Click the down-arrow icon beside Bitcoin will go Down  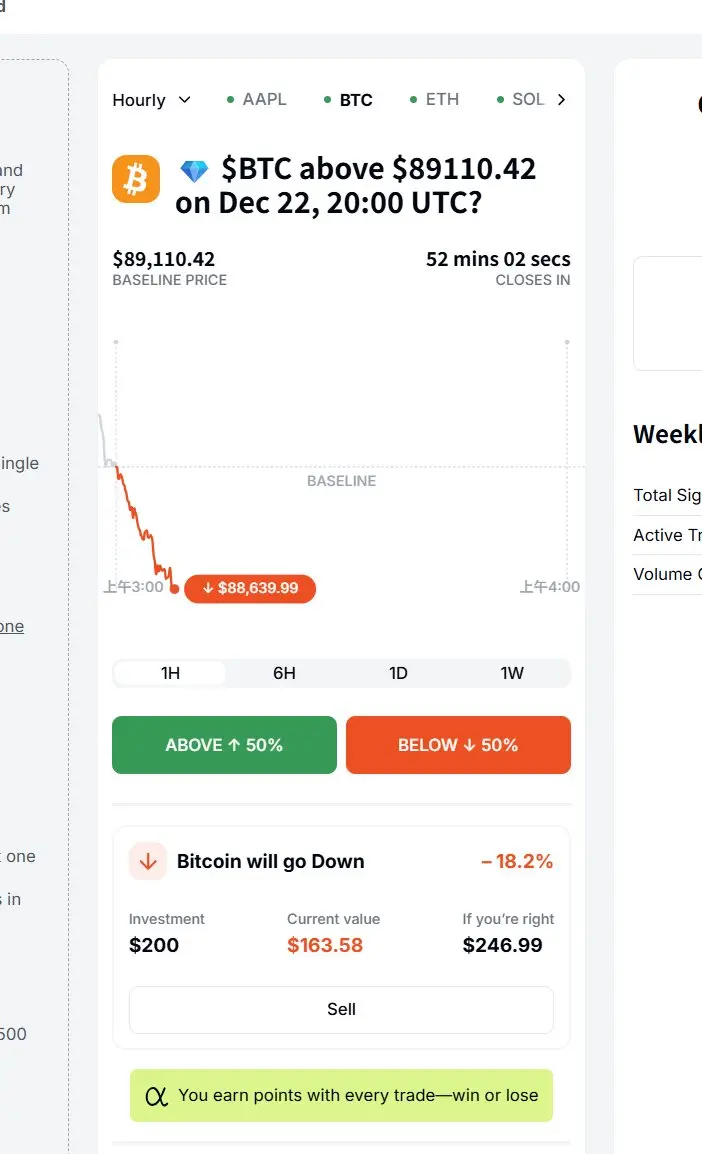(148, 861)
